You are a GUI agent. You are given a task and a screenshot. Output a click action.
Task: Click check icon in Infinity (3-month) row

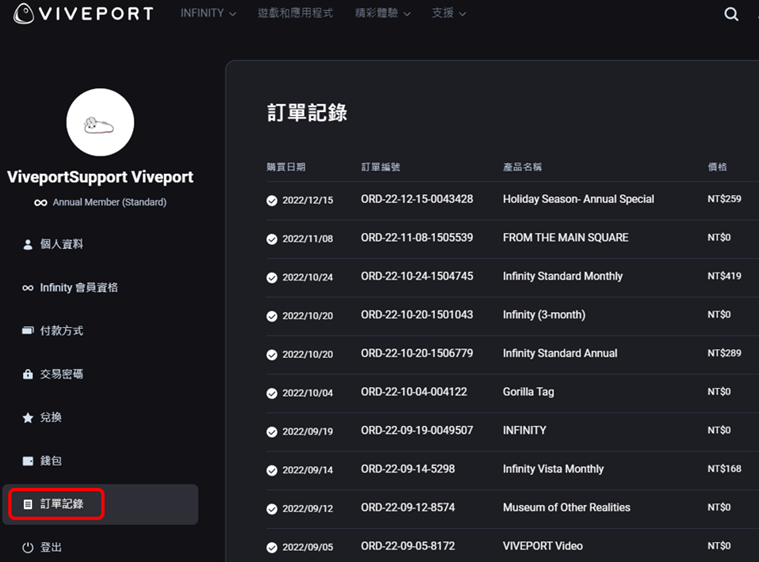pyautogui.click(x=272, y=316)
